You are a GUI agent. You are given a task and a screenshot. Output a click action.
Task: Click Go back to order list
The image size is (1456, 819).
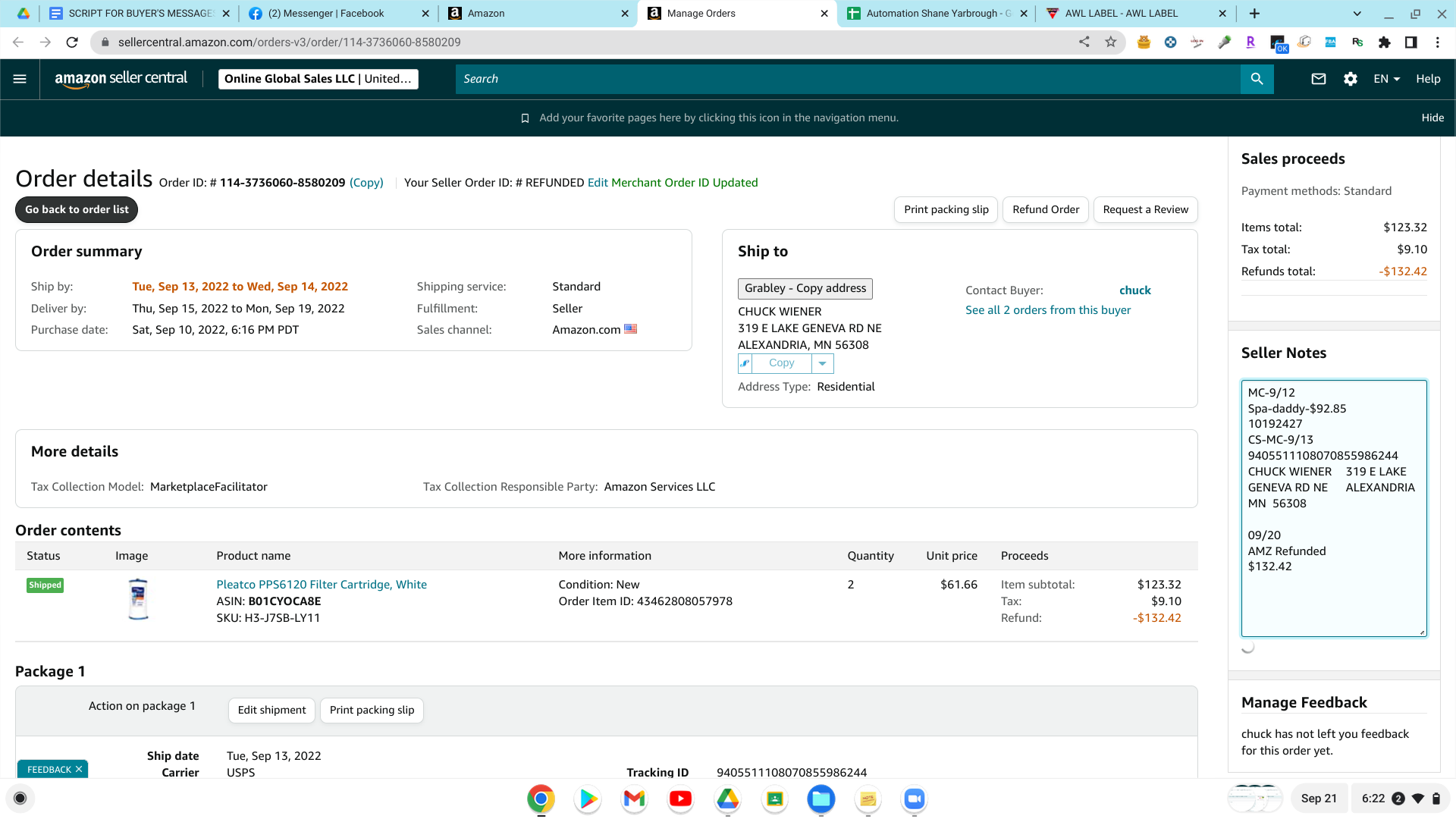tap(77, 210)
